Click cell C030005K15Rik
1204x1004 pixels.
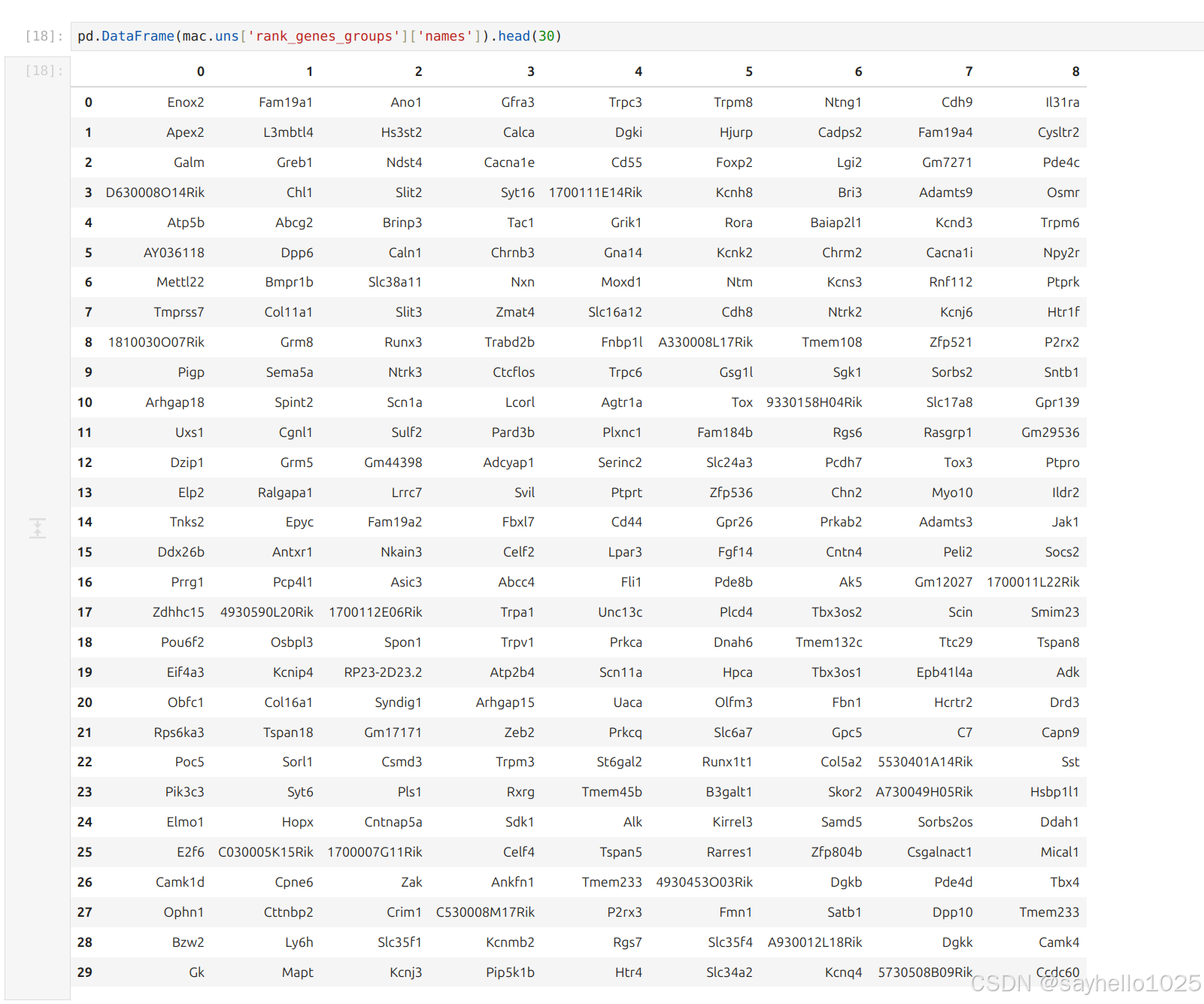(x=265, y=852)
